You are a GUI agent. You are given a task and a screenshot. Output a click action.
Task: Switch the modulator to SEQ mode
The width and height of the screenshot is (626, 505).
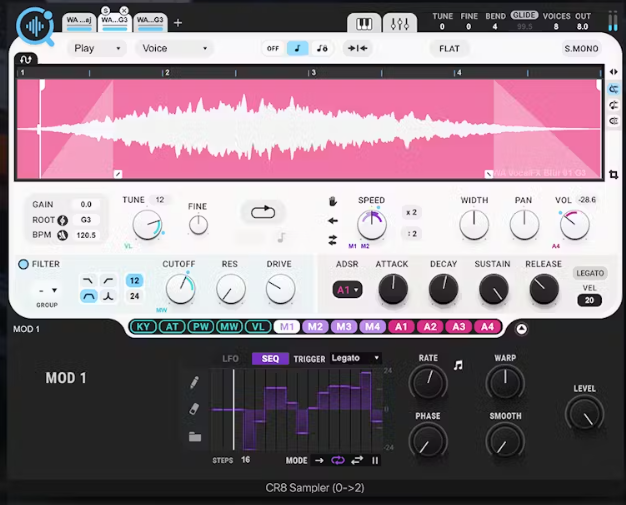click(x=270, y=358)
